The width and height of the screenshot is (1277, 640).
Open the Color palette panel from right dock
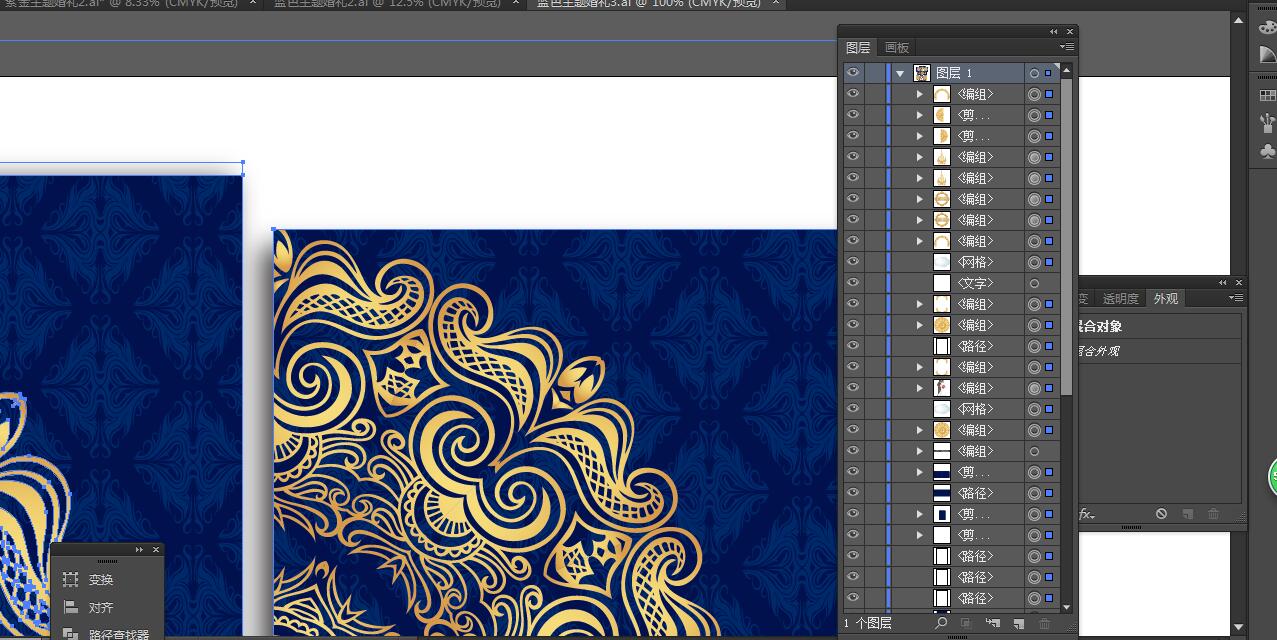[1266, 28]
